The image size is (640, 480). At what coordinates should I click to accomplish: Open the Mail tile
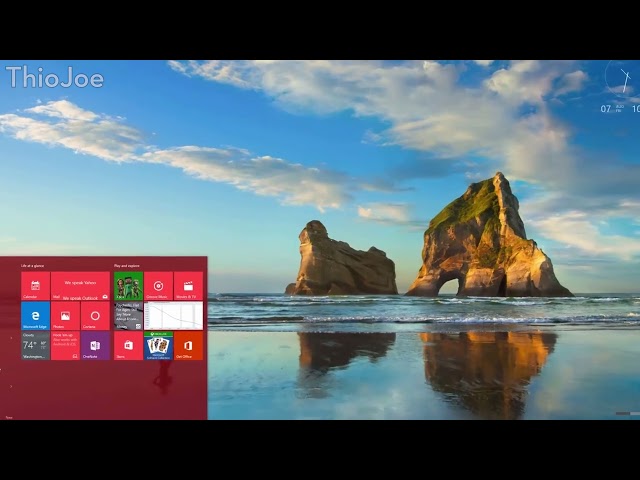(80, 286)
